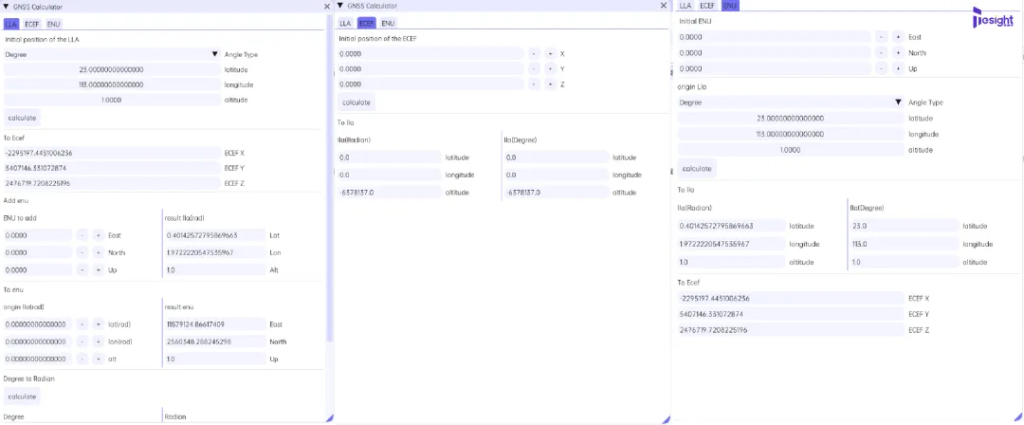
Task: Click calculate below the Z field in the middle window
Action: (357, 102)
